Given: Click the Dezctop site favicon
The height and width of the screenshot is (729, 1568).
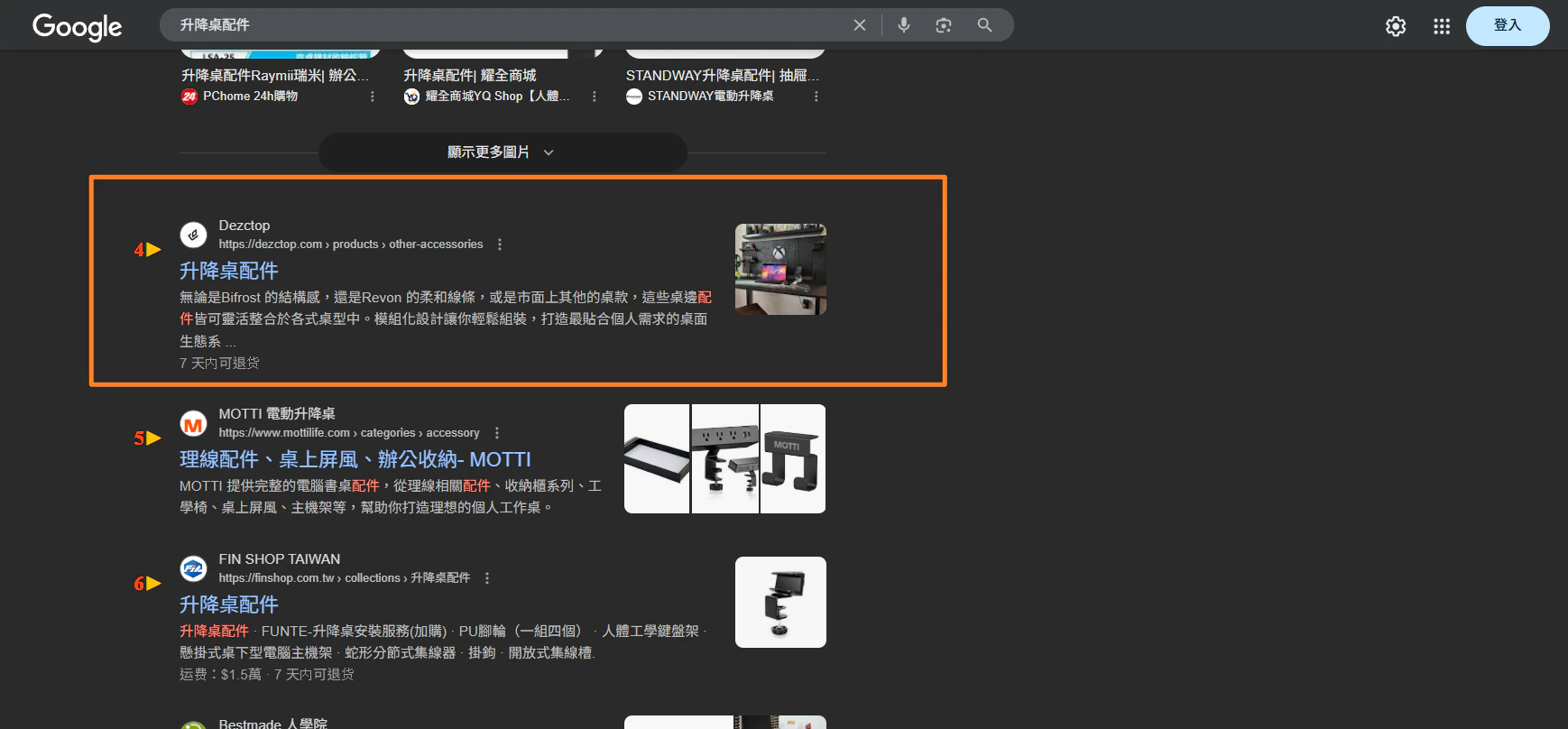Looking at the screenshot, I should [x=193, y=235].
